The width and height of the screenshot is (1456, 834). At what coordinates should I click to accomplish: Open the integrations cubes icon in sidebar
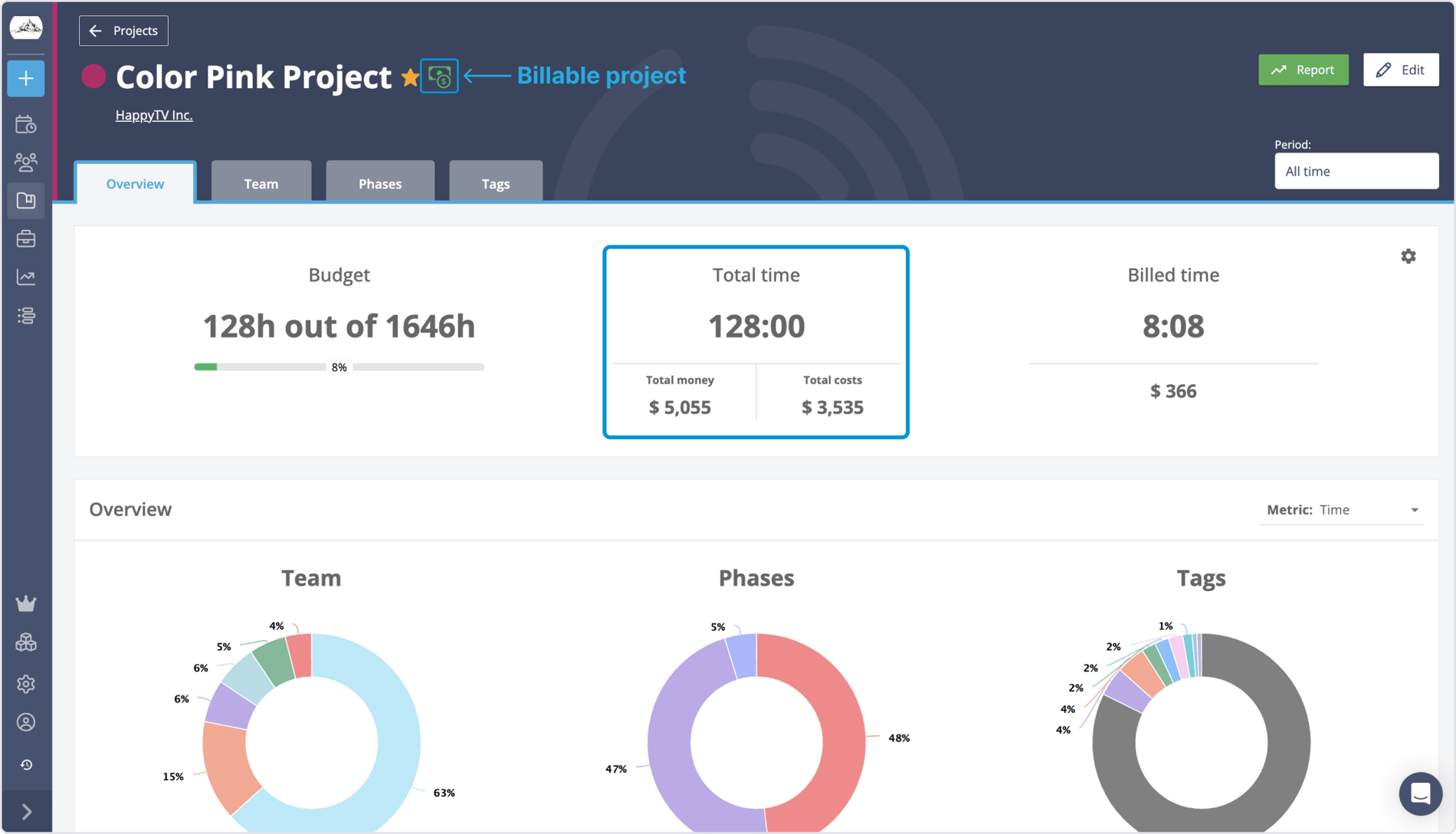pos(26,642)
